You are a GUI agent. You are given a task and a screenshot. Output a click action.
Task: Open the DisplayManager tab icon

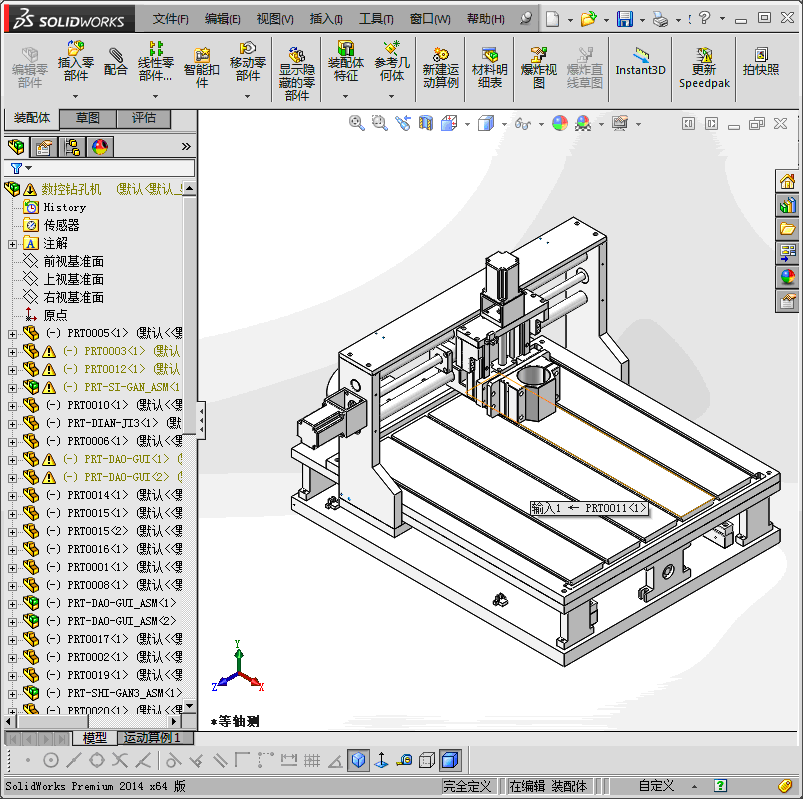click(x=100, y=147)
